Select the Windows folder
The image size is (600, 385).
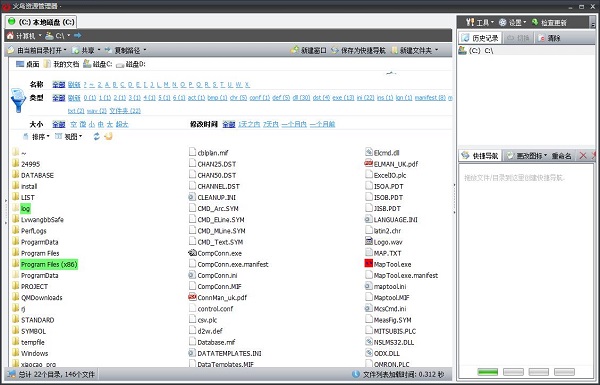pyautogui.click(x=34, y=353)
